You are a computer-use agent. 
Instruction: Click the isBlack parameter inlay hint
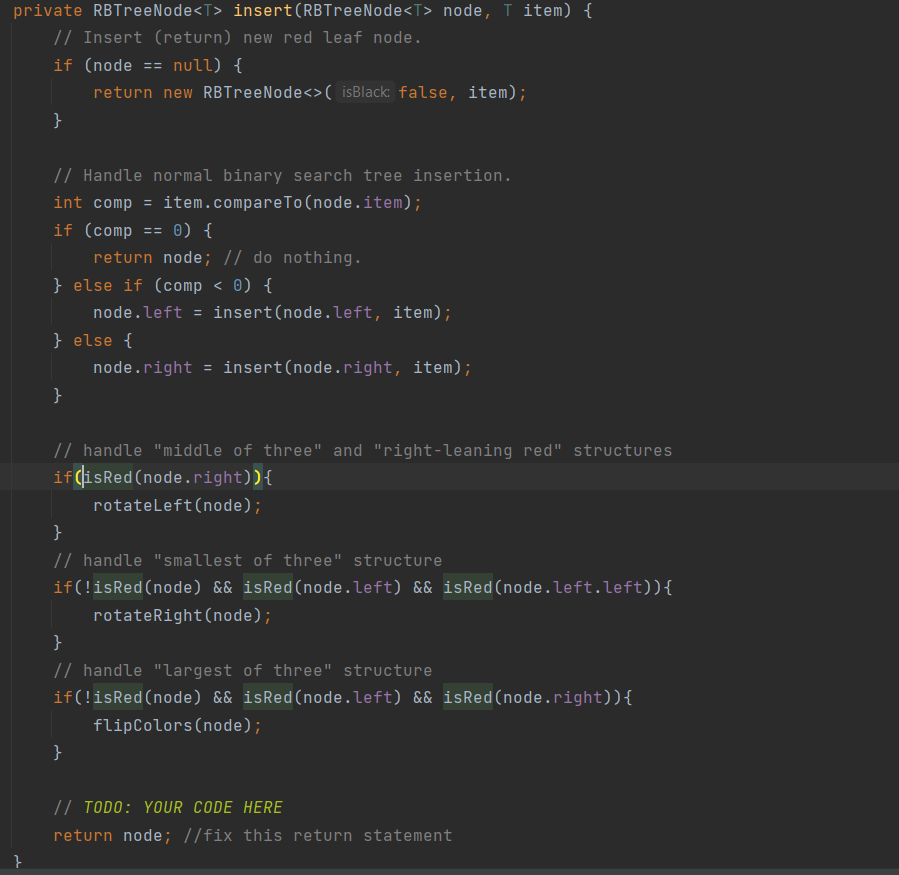(x=365, y=92)
